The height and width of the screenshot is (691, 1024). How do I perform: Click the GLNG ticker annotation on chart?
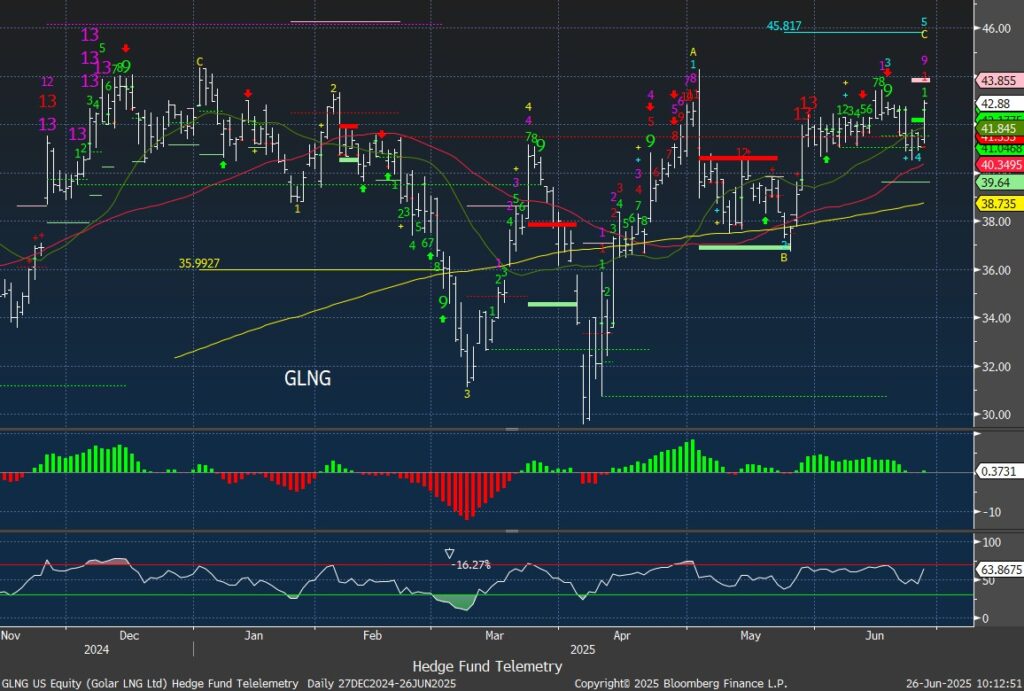coord(308,378)
